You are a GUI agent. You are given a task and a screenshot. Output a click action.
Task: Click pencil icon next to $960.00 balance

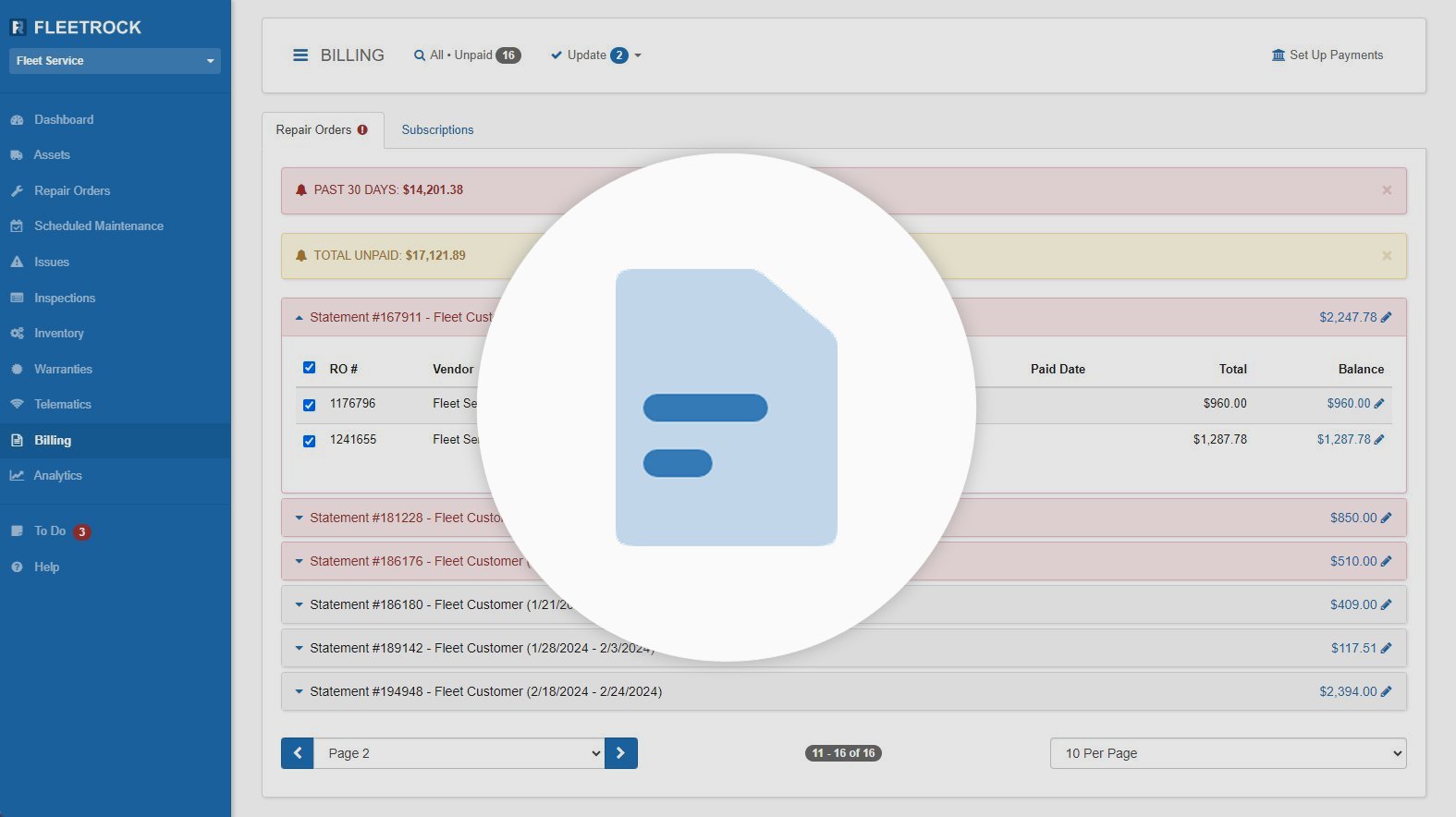1379,404
